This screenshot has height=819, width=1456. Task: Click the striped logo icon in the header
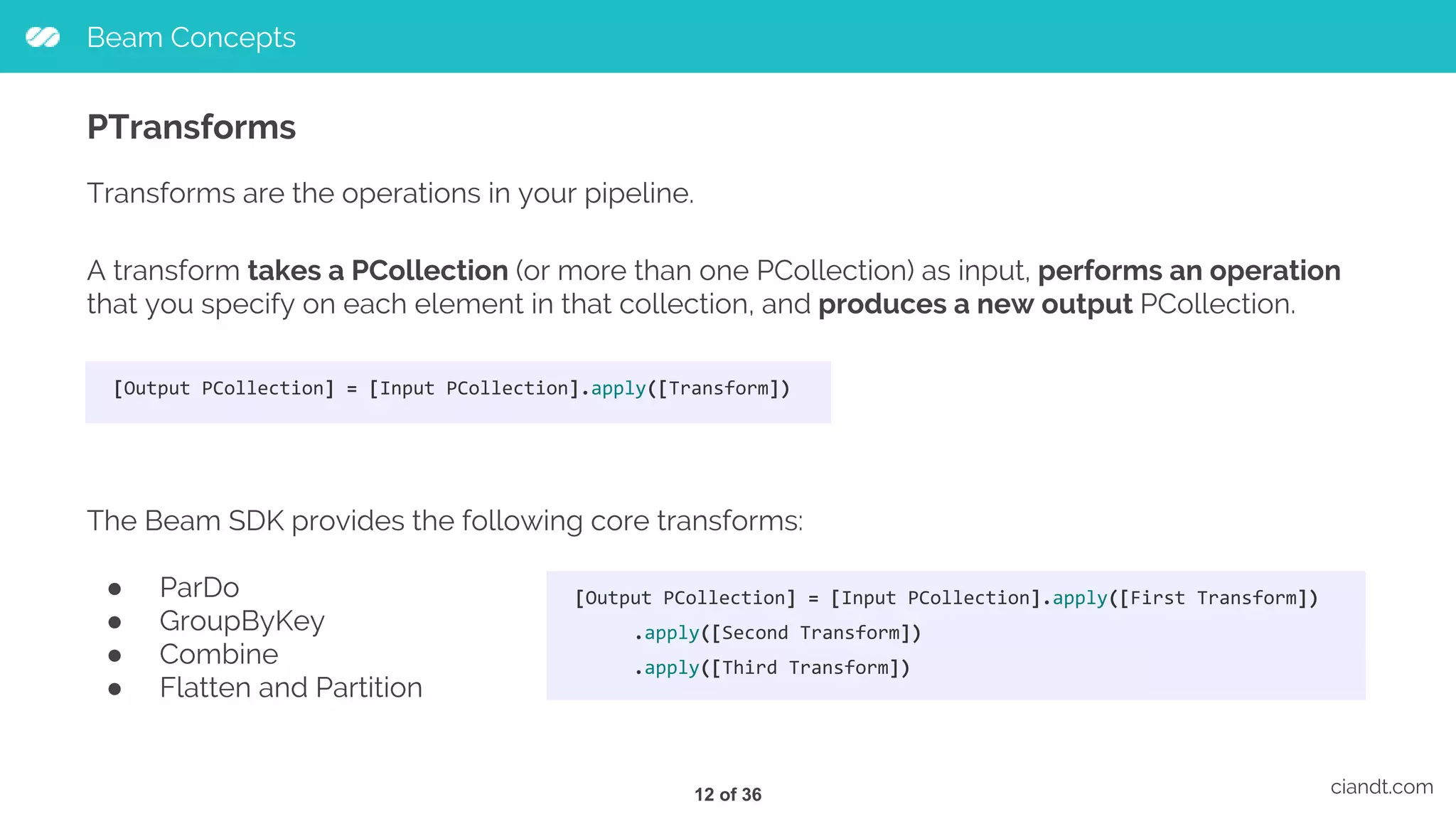[x=43, y=37]
